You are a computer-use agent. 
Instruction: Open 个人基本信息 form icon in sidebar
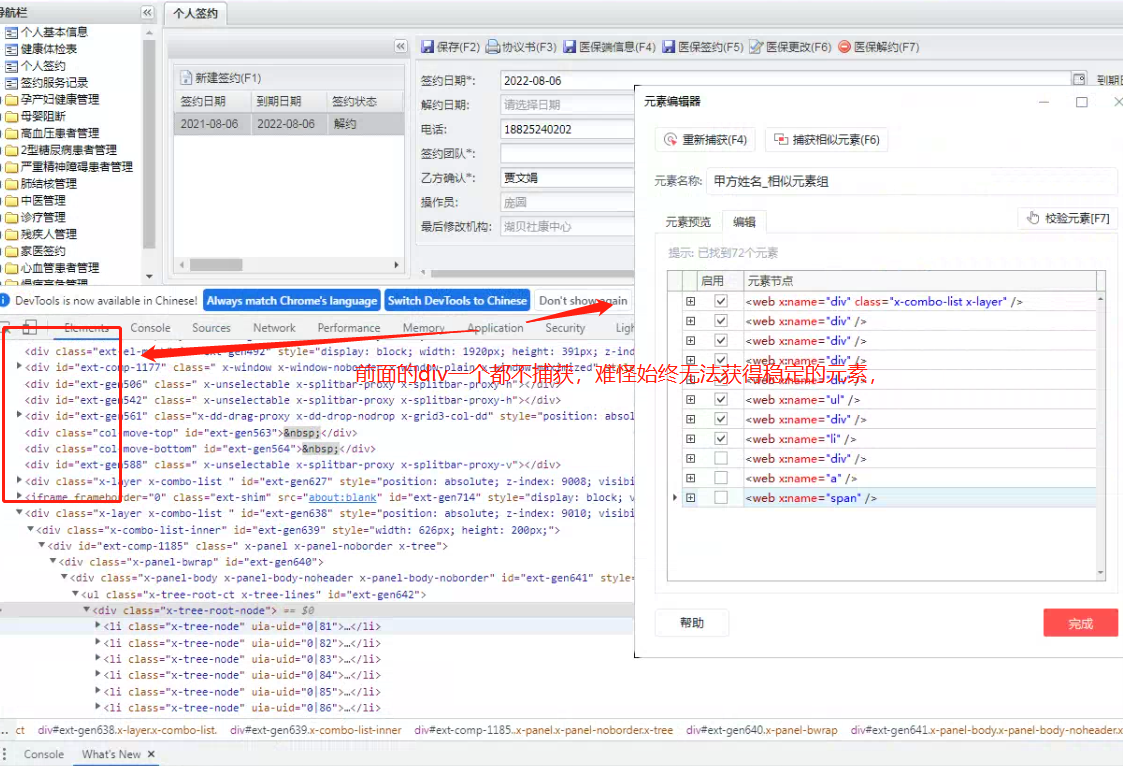pyautogui.click(x=11, y=32)
